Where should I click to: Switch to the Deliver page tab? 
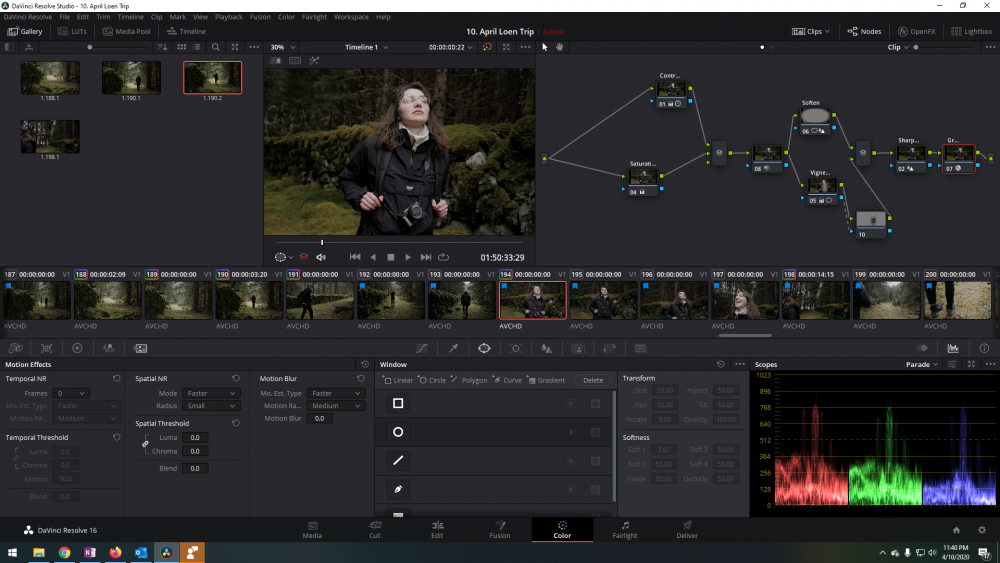[686, 529]
